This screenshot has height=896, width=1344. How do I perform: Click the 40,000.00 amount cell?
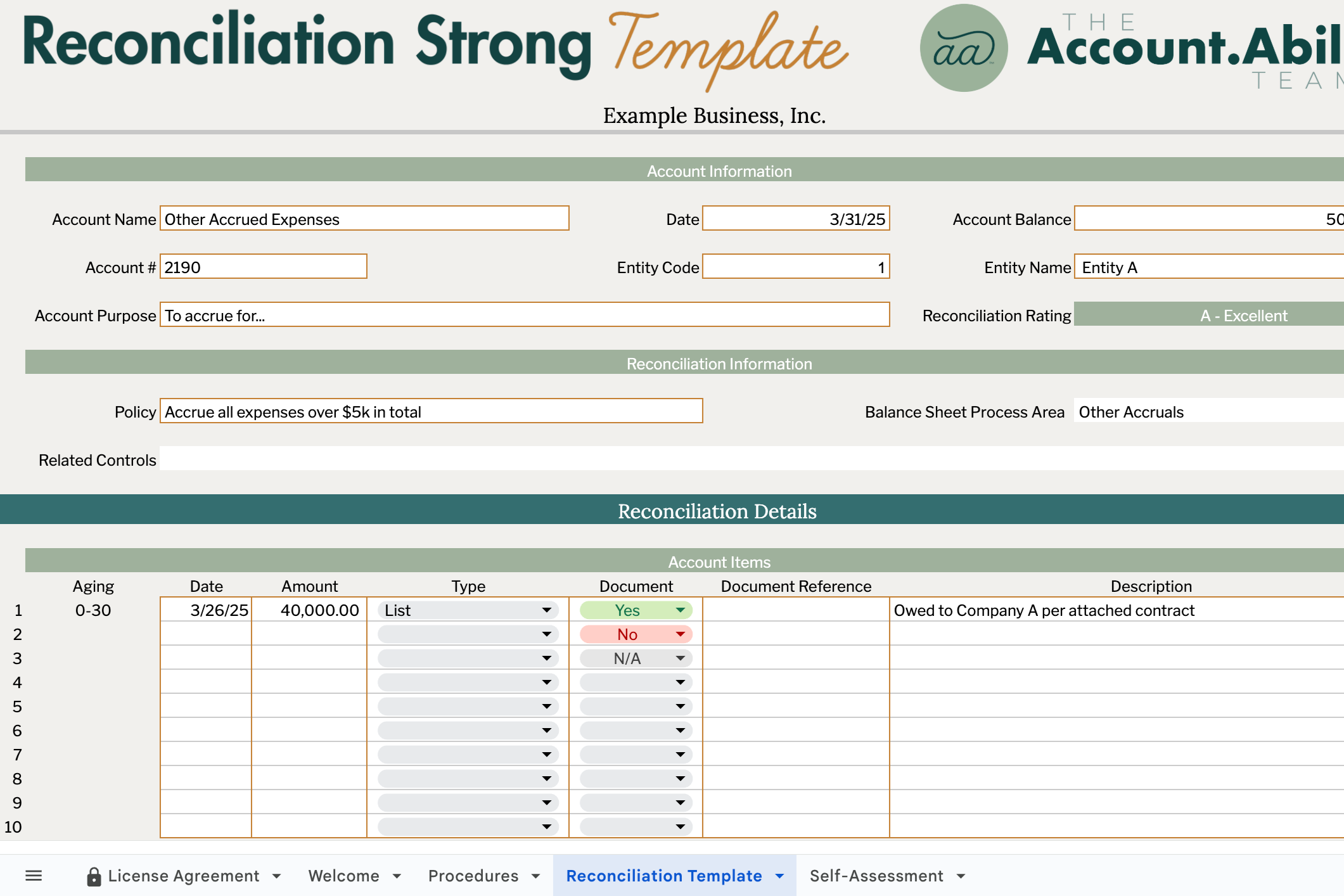click(309, 610)
